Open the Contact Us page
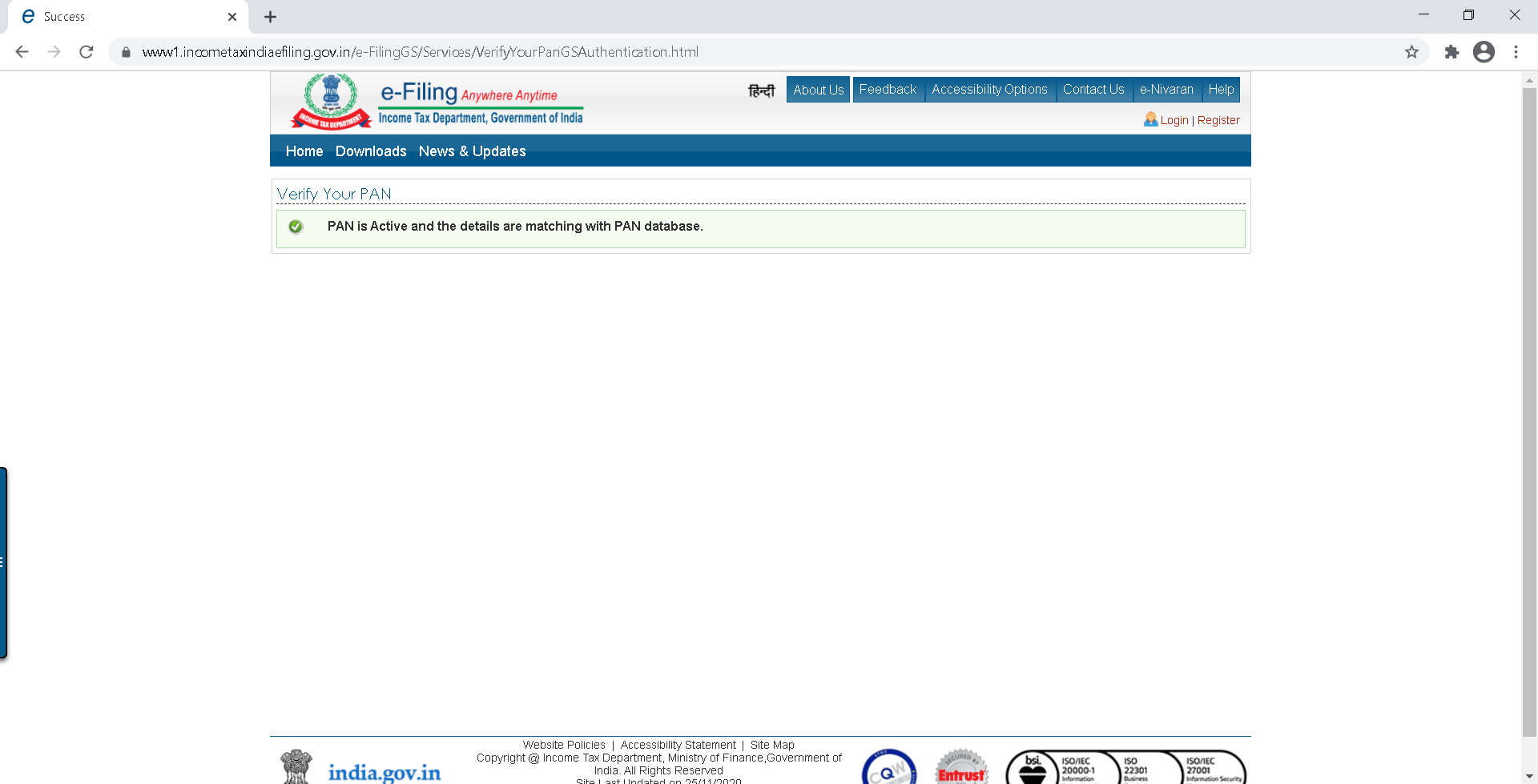 (x=1093, y=90)
